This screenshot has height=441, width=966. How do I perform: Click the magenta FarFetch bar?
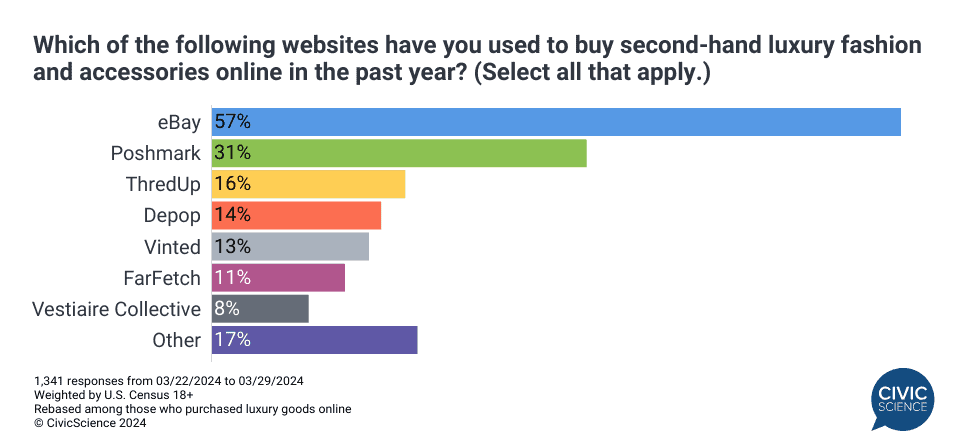[278, 277]
